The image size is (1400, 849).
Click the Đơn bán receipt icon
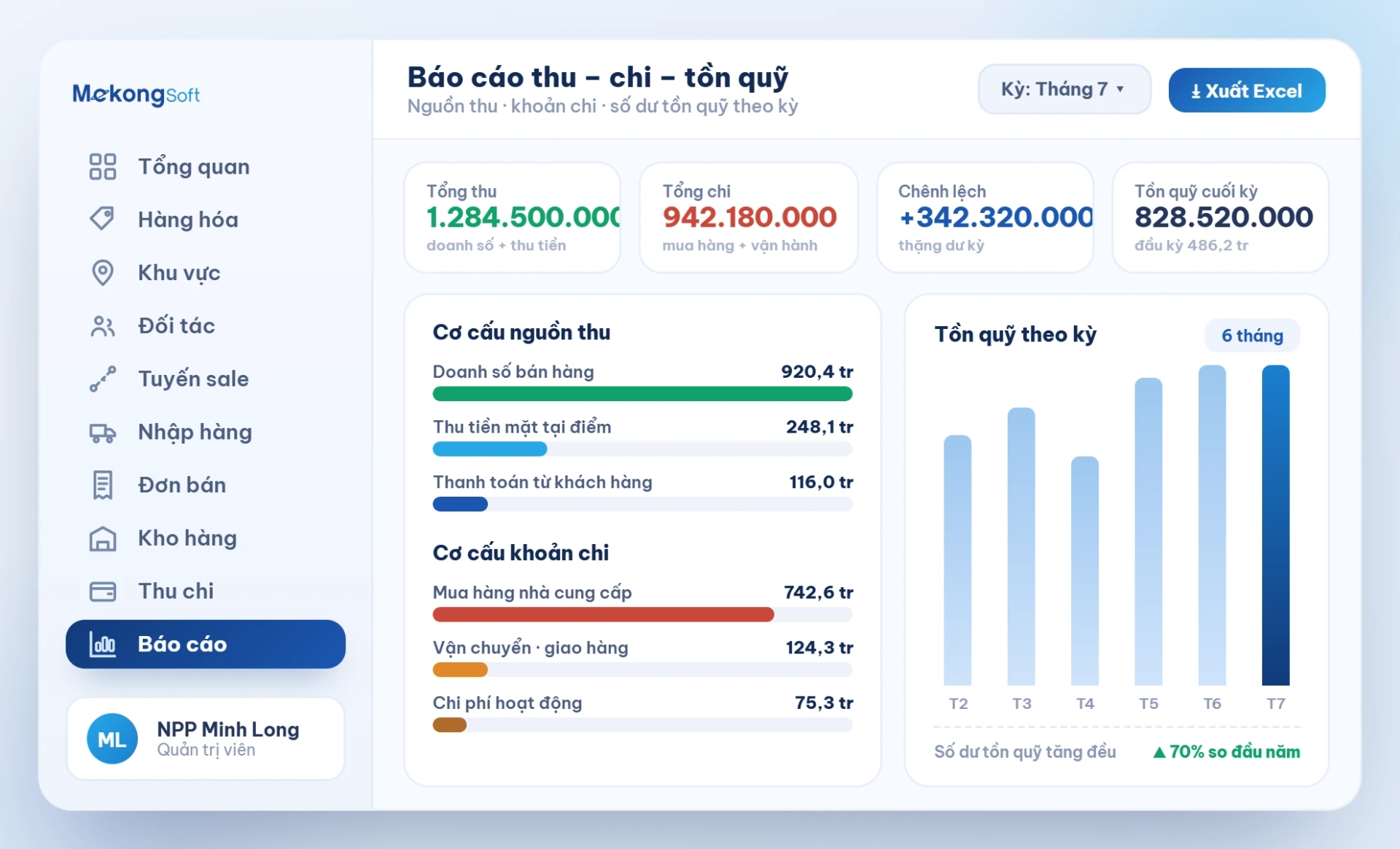coord(103,485)
